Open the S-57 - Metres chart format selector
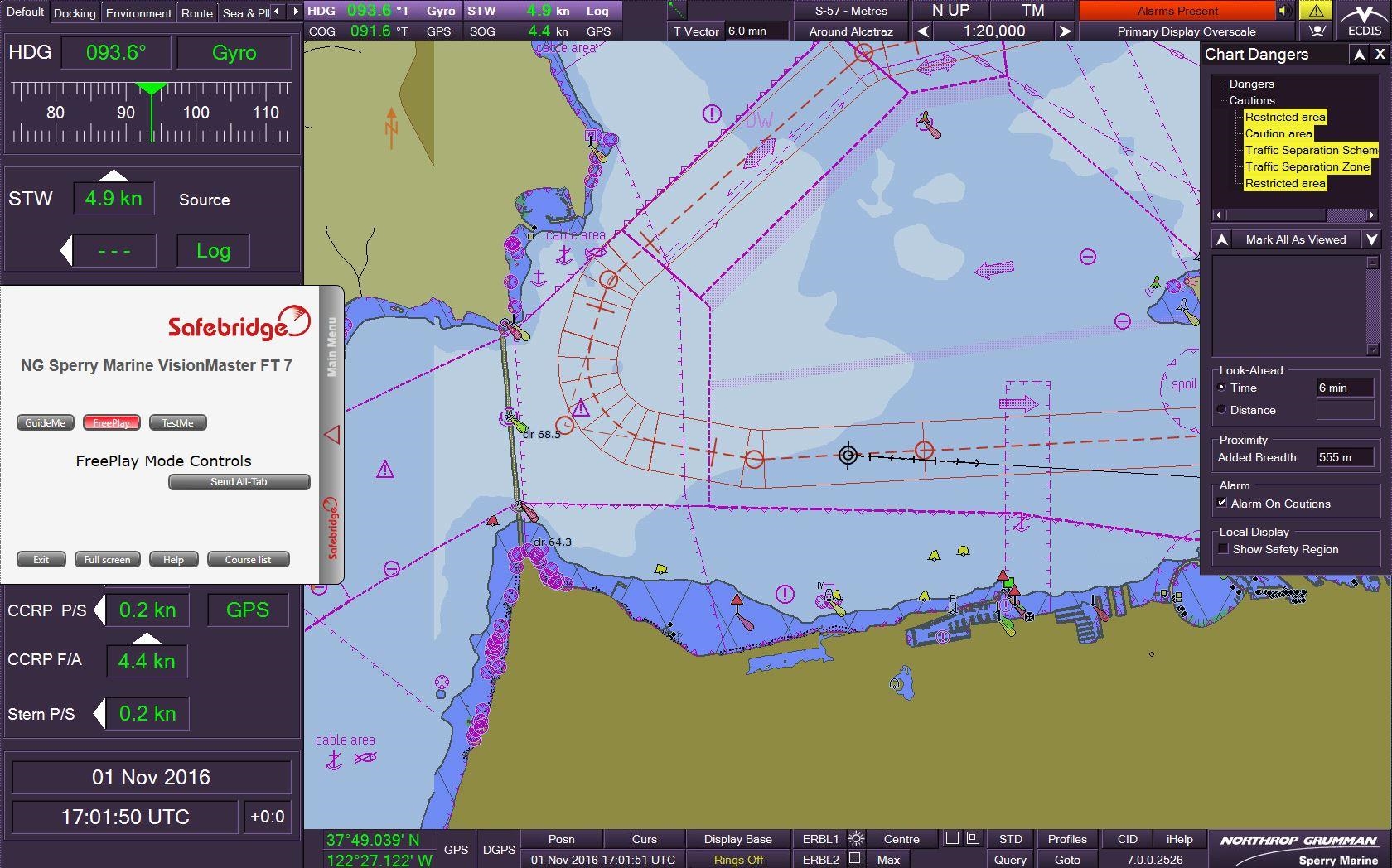Viewport: 1392px width, 868px height. (x=851, y=11)
